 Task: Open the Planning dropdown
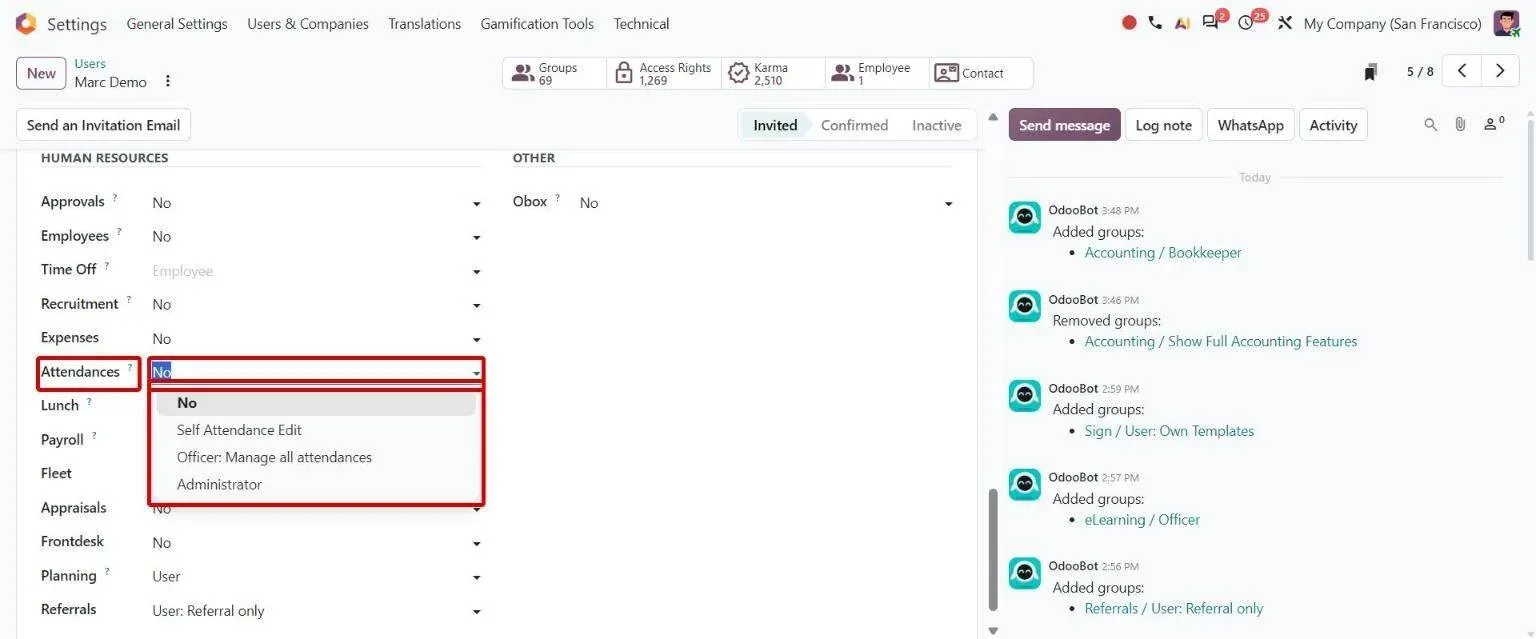[x=316, y=577]
